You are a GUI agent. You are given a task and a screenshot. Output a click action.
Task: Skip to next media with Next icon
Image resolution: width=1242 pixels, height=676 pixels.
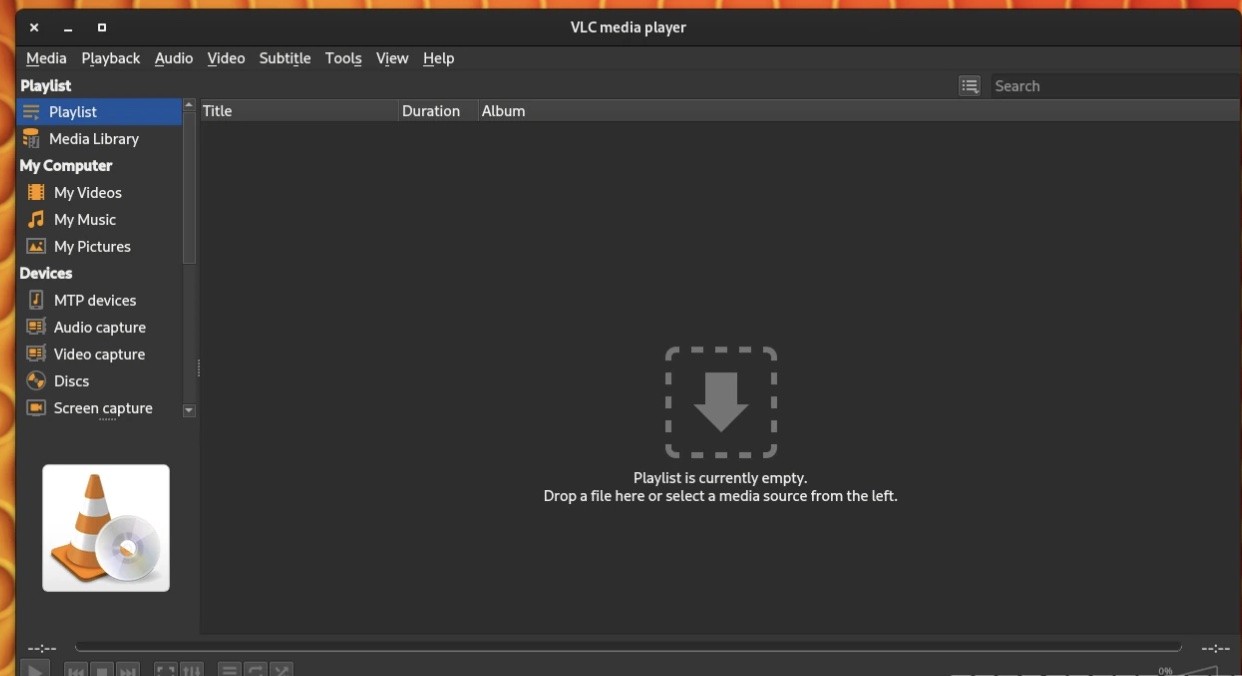pos(128,670)
